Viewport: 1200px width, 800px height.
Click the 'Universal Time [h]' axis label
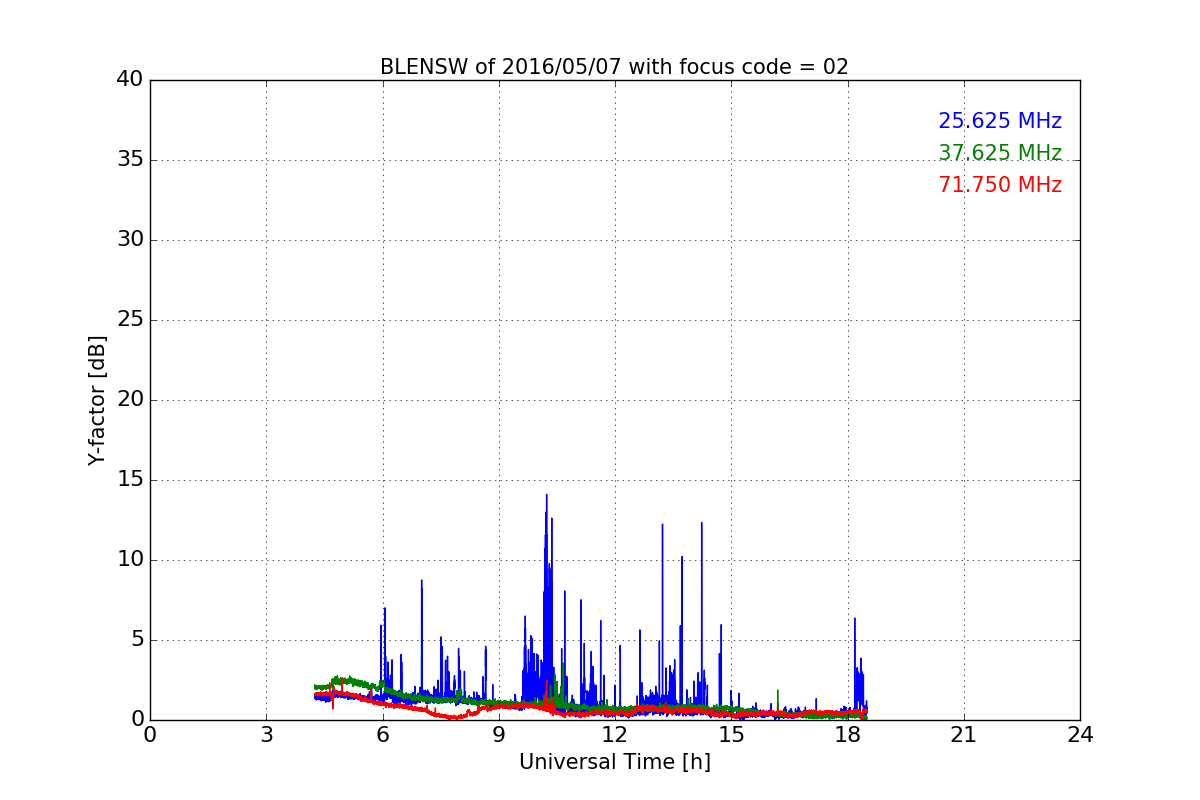(x=614, y=762)
